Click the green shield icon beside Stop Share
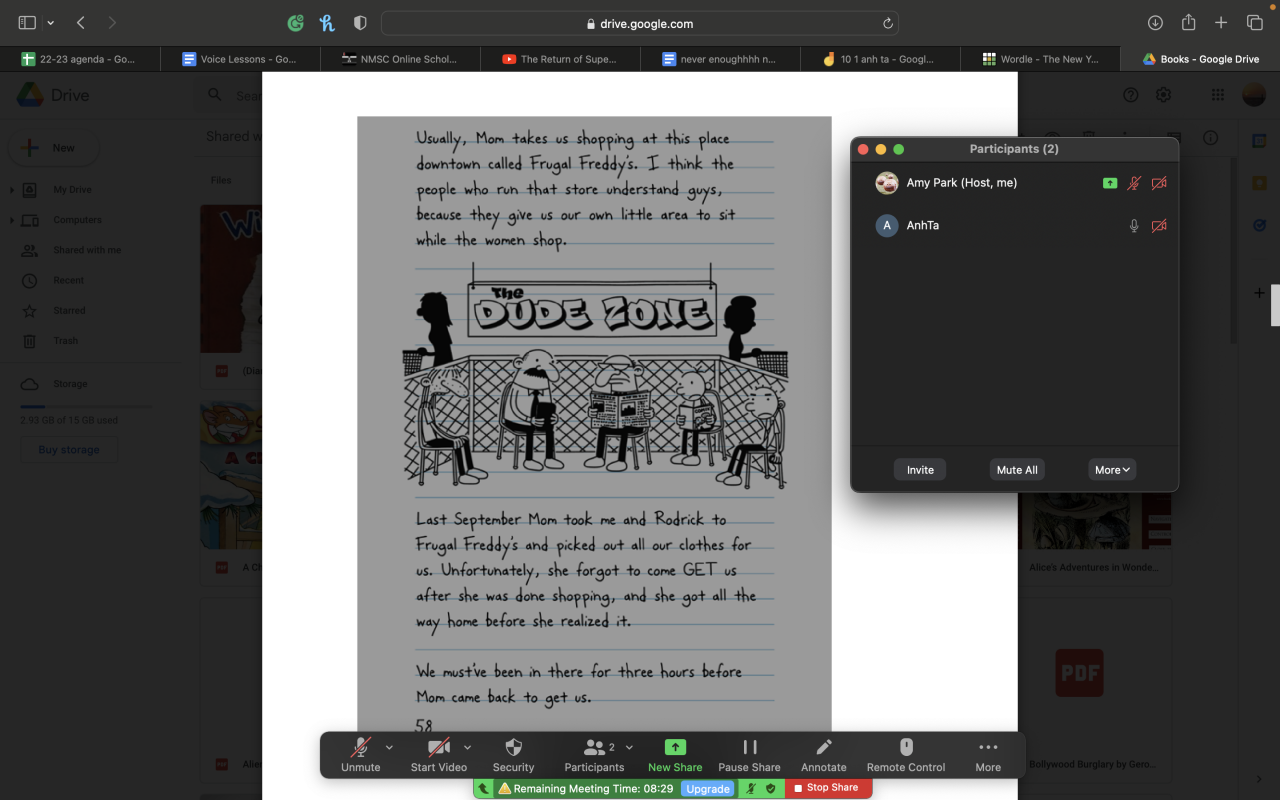 (x=770, y=789)
